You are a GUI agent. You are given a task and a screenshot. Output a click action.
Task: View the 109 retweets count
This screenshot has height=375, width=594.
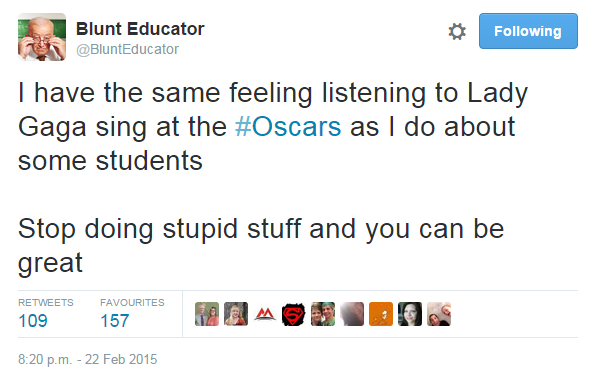(33, 321)
